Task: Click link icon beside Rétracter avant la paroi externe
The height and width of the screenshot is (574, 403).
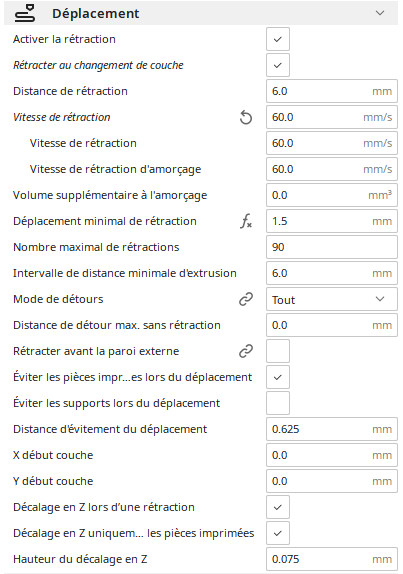Action: 246,351
